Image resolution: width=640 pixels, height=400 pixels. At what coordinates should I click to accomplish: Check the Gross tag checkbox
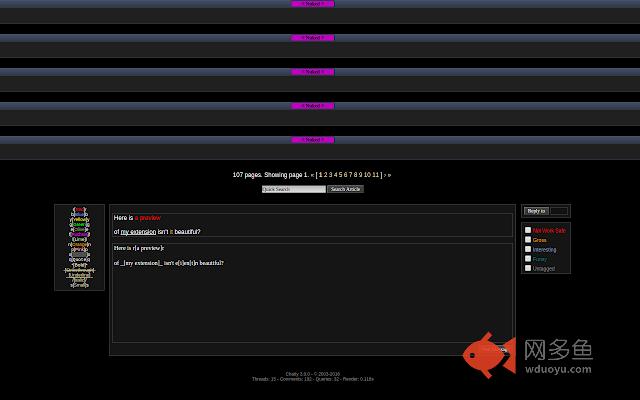pyautogui.click(x=528, y=240)
